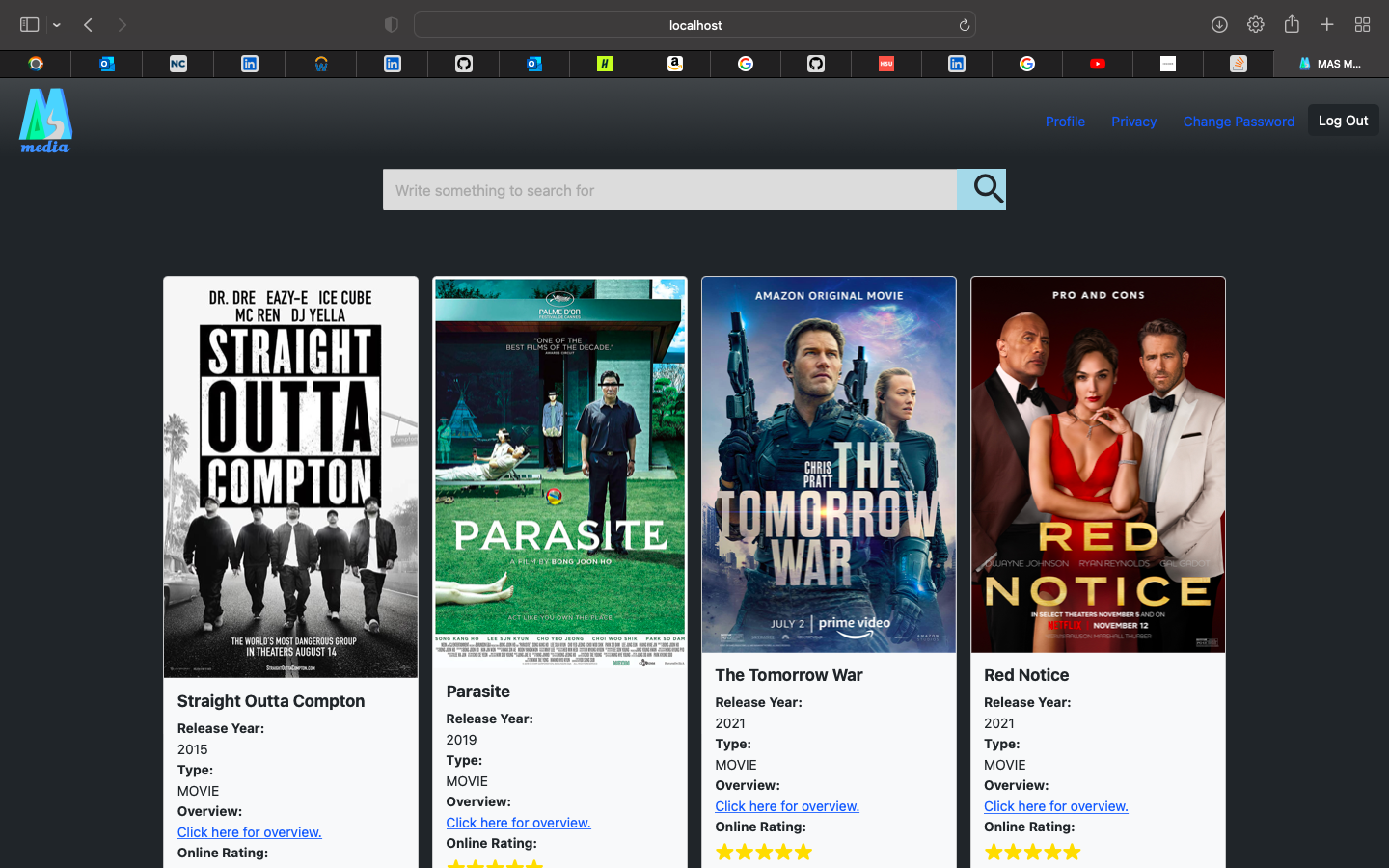The width and height of the screenshot is (1389, 868).
Task: Click the Red Notice title text
Action: (x=1026, y=675)
